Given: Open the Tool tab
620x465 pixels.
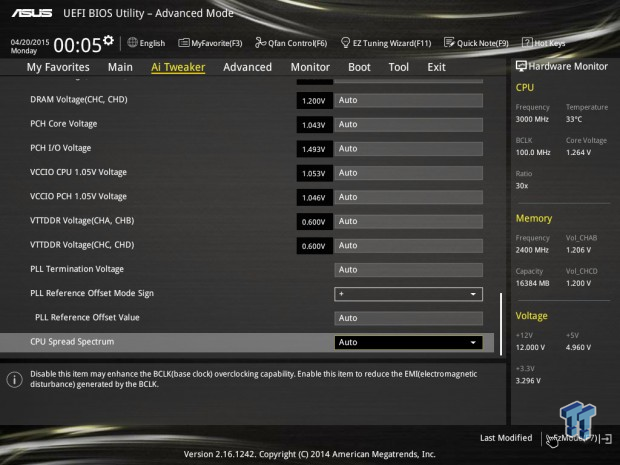Looking at the screenshot, I should 399,67.
